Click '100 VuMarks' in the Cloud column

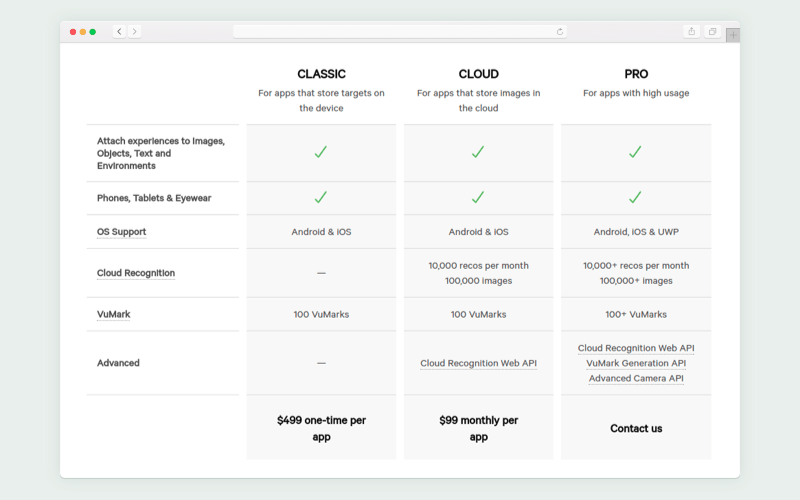(x=479, y=314)
